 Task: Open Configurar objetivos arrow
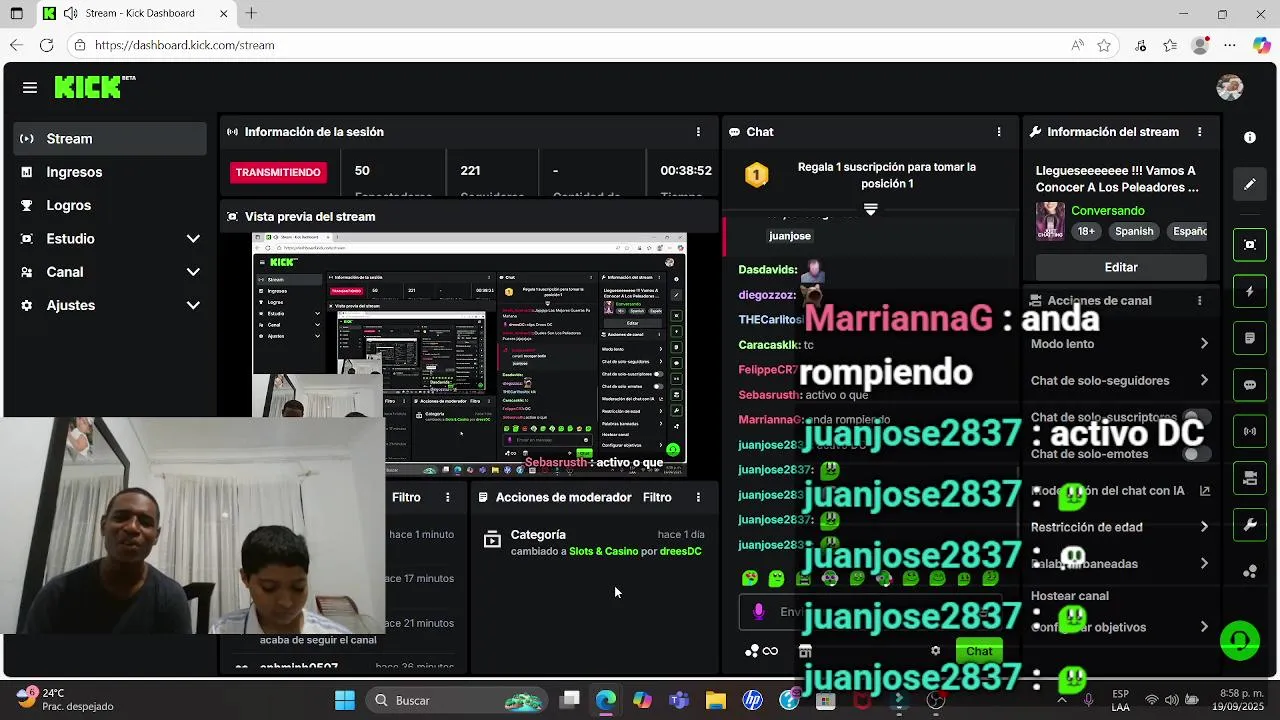[x=1204, y=627]
